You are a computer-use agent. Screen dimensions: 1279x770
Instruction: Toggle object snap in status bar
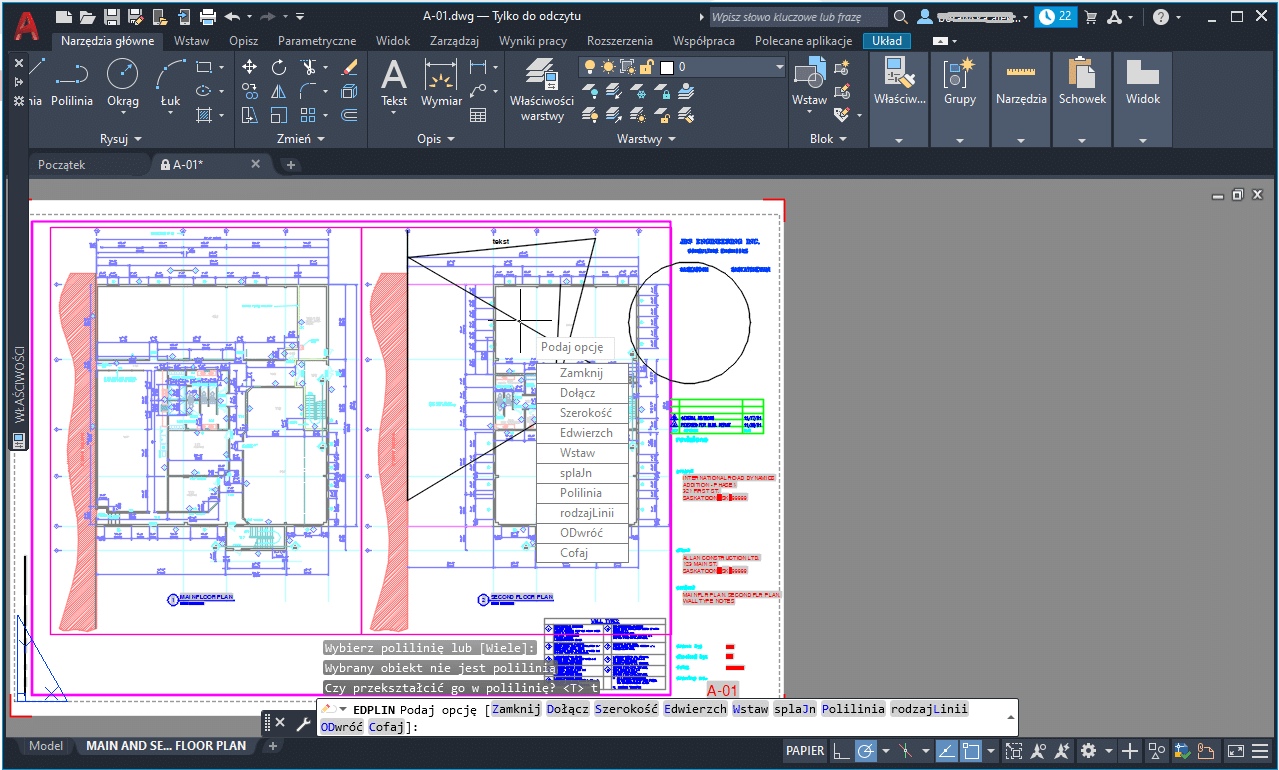[x=970, y=751]
